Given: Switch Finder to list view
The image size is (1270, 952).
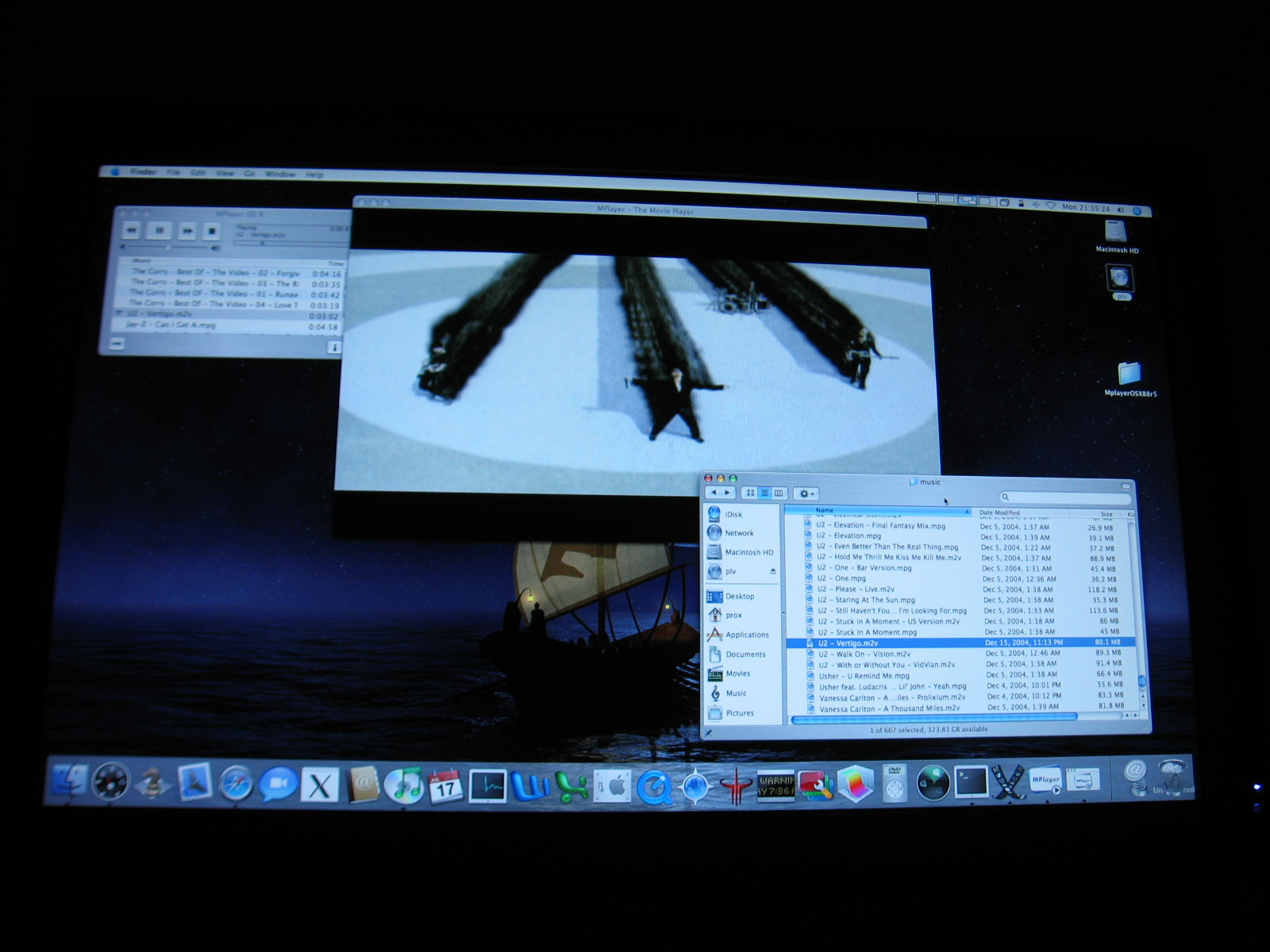Looking at the screenshot, I should [764, 493].
